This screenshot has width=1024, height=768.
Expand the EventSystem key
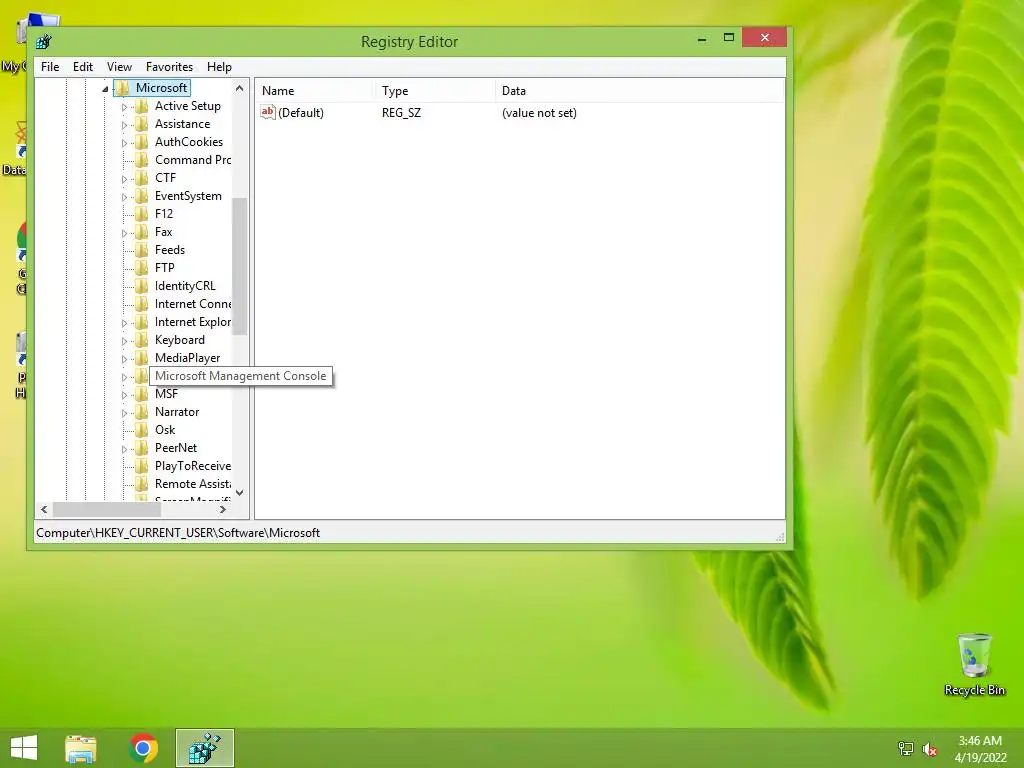tap(124, 197)
